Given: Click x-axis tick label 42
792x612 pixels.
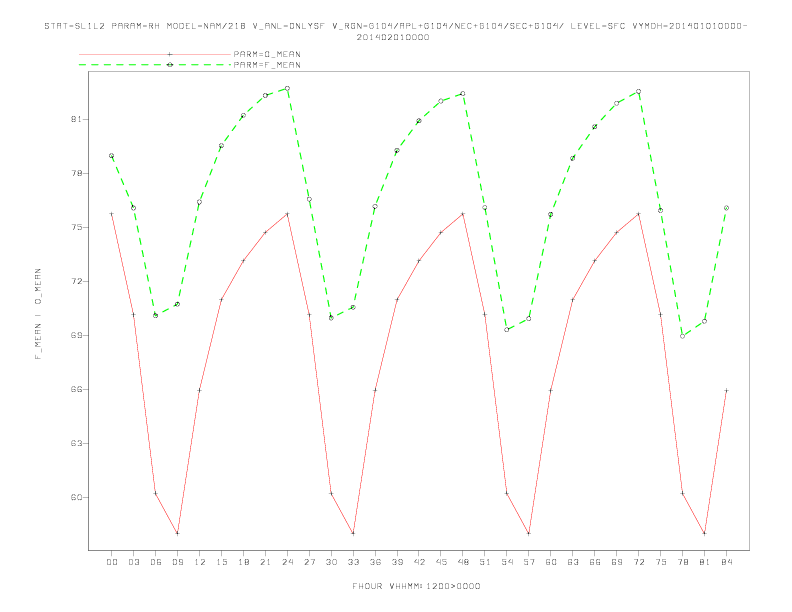Looking at the screenshot, I should (x=419, y=562).
